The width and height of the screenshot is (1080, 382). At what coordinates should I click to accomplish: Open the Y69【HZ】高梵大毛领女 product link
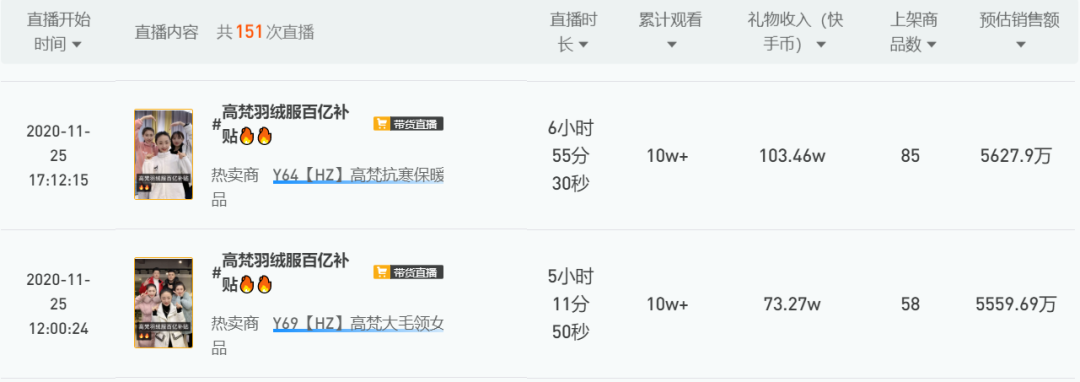click(x=358, y=323)
